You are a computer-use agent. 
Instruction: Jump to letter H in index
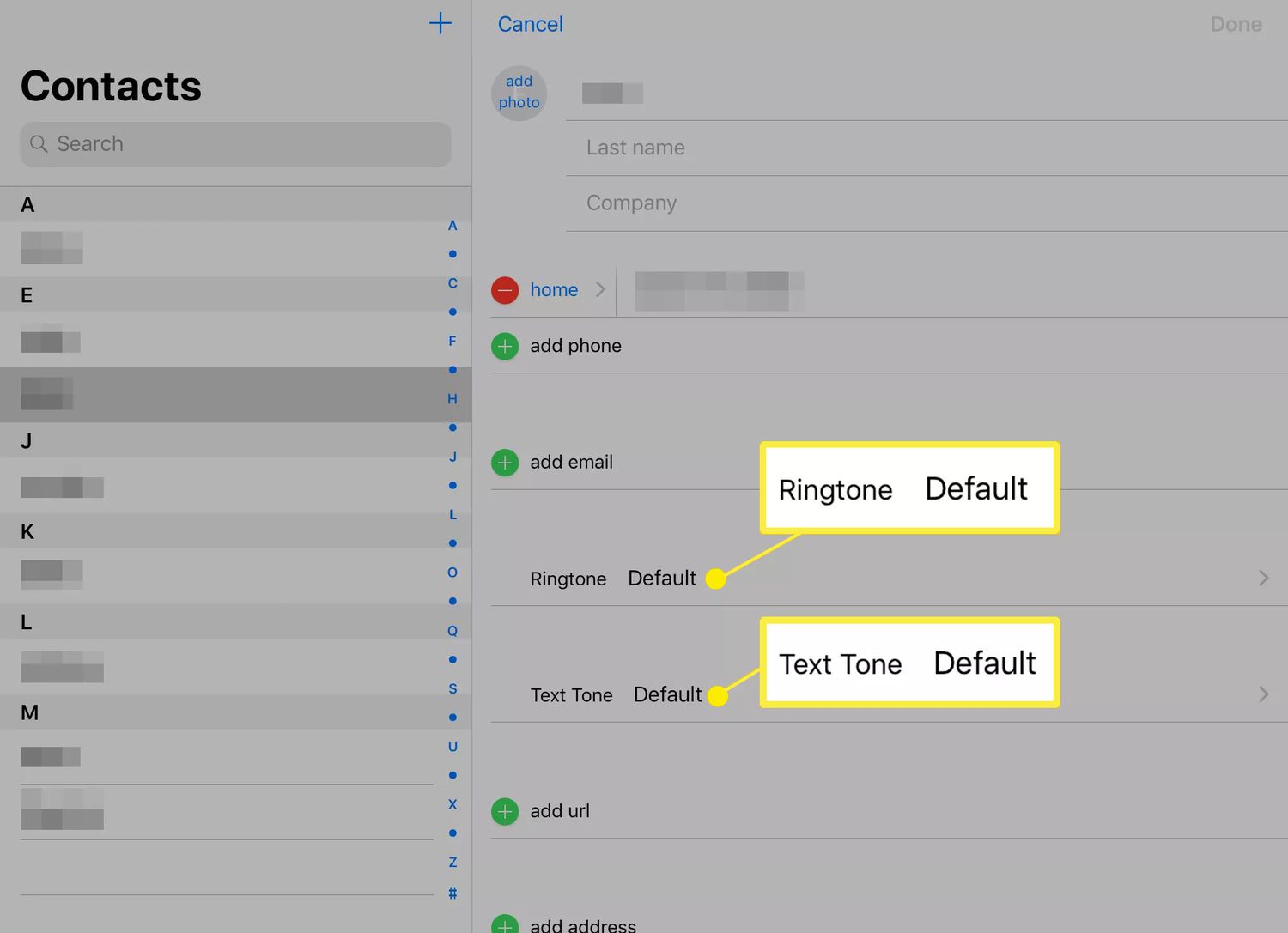coord(453,399)
